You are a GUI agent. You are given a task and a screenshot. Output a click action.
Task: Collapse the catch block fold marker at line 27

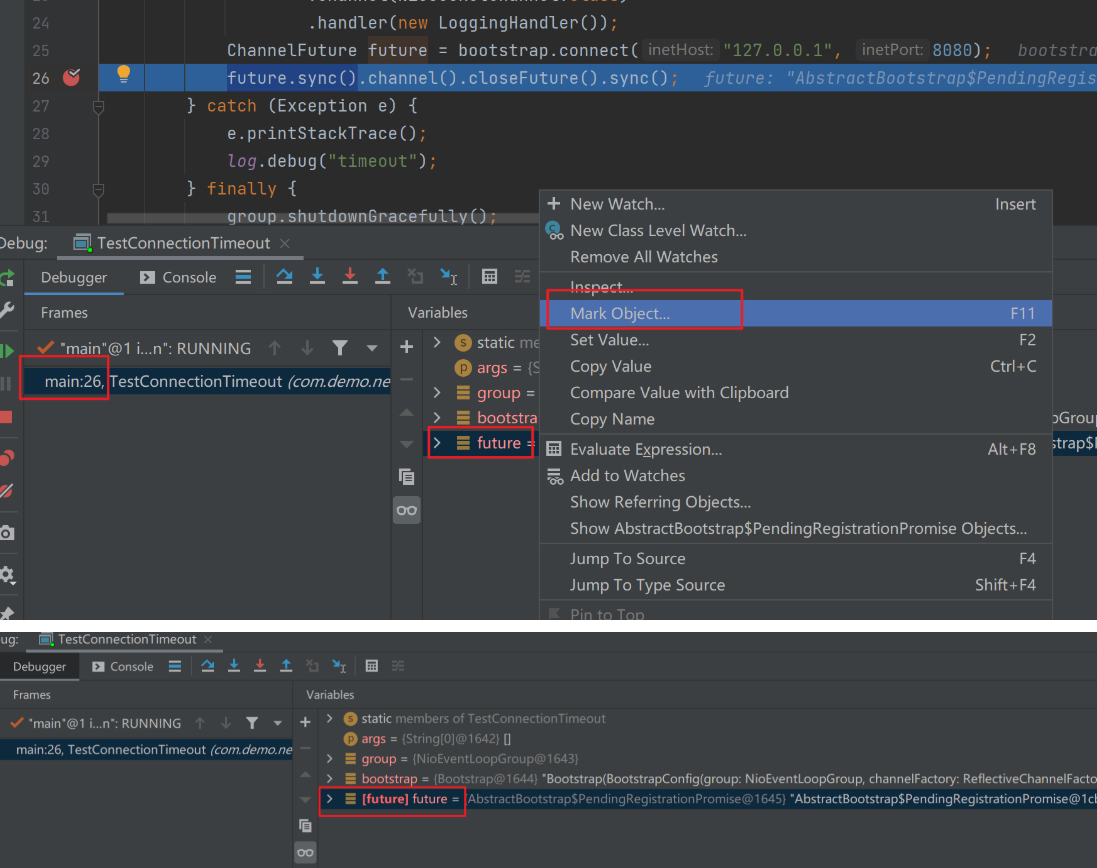pyautogui.click(x=98, y=106)
